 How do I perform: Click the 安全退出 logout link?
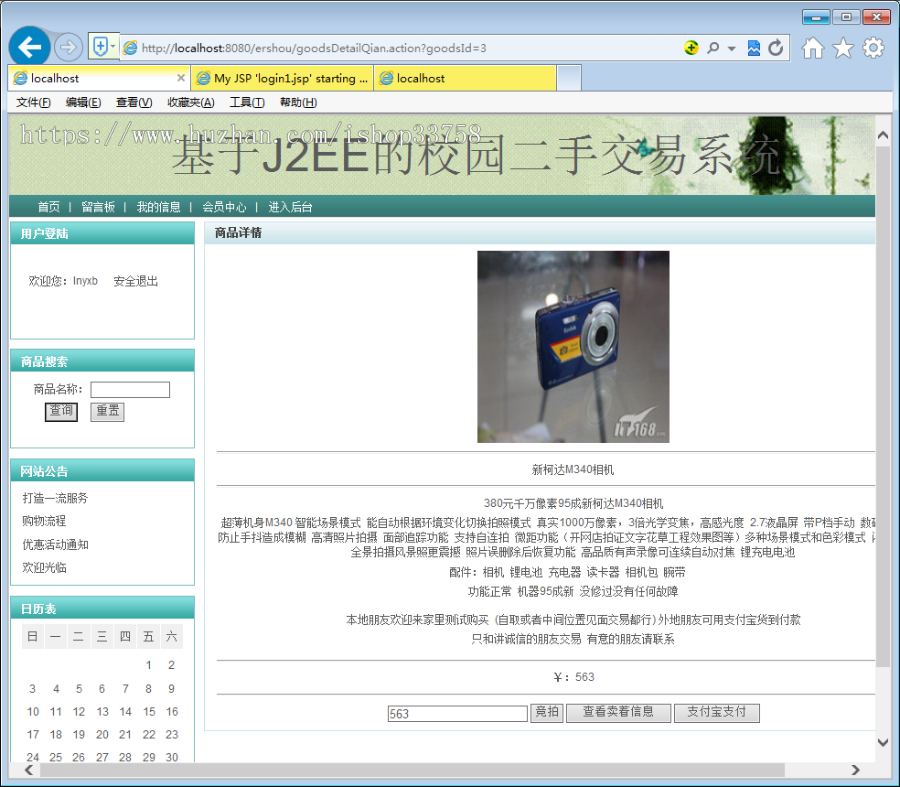click(134, 280)
